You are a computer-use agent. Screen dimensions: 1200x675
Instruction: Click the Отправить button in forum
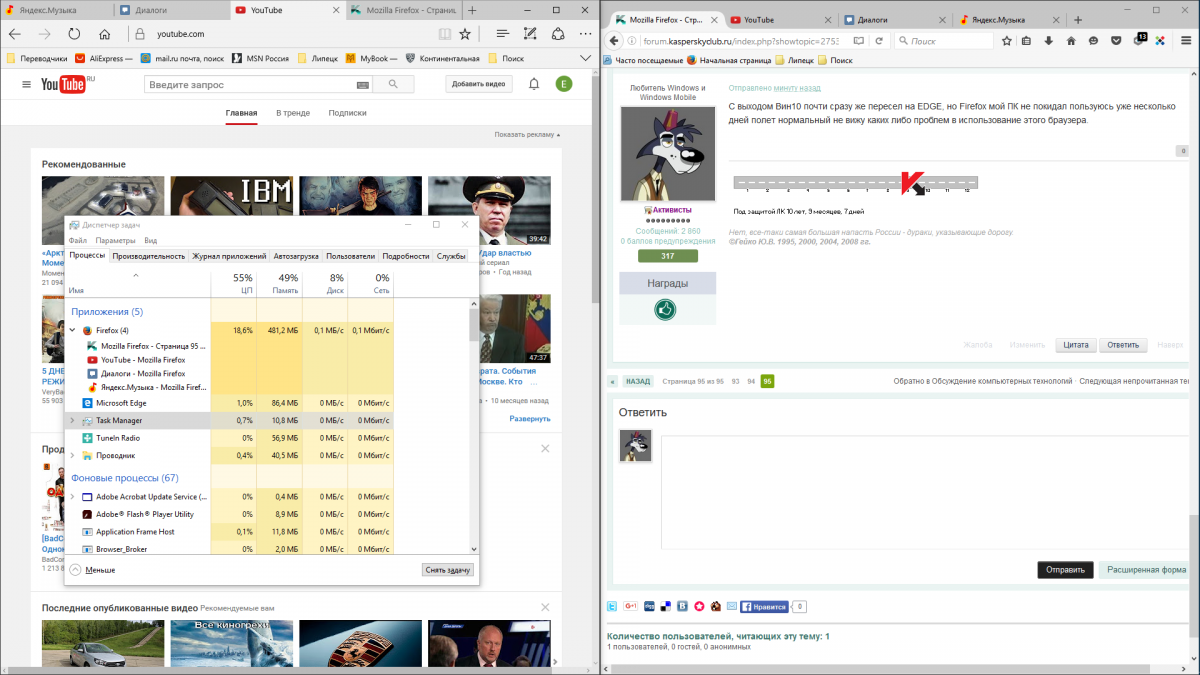(x=1064, y=570)
